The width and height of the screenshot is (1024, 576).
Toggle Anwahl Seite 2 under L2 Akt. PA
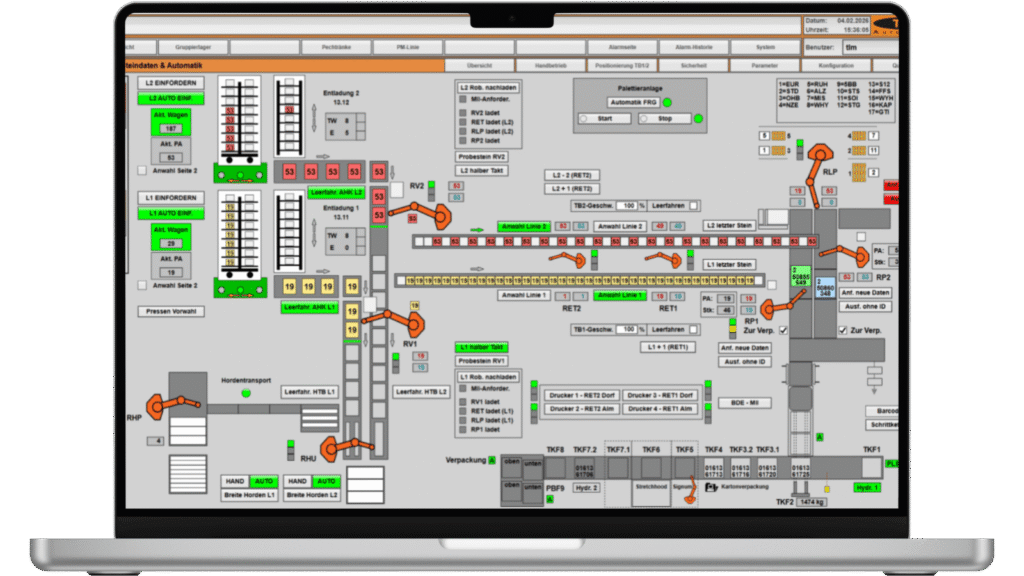coord(142,170)
